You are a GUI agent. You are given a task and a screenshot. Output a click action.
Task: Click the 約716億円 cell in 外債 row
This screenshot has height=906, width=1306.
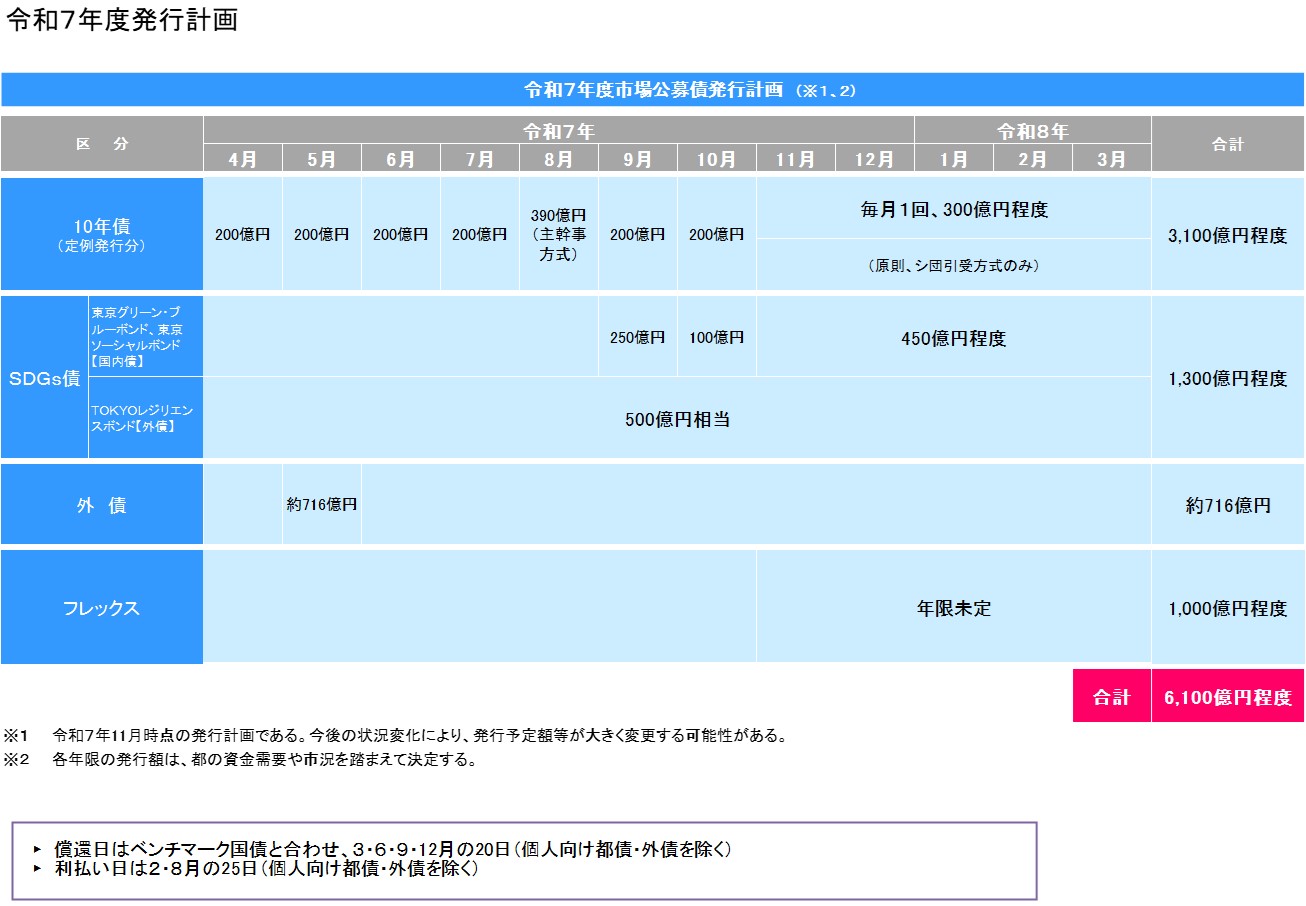point(320,505)
